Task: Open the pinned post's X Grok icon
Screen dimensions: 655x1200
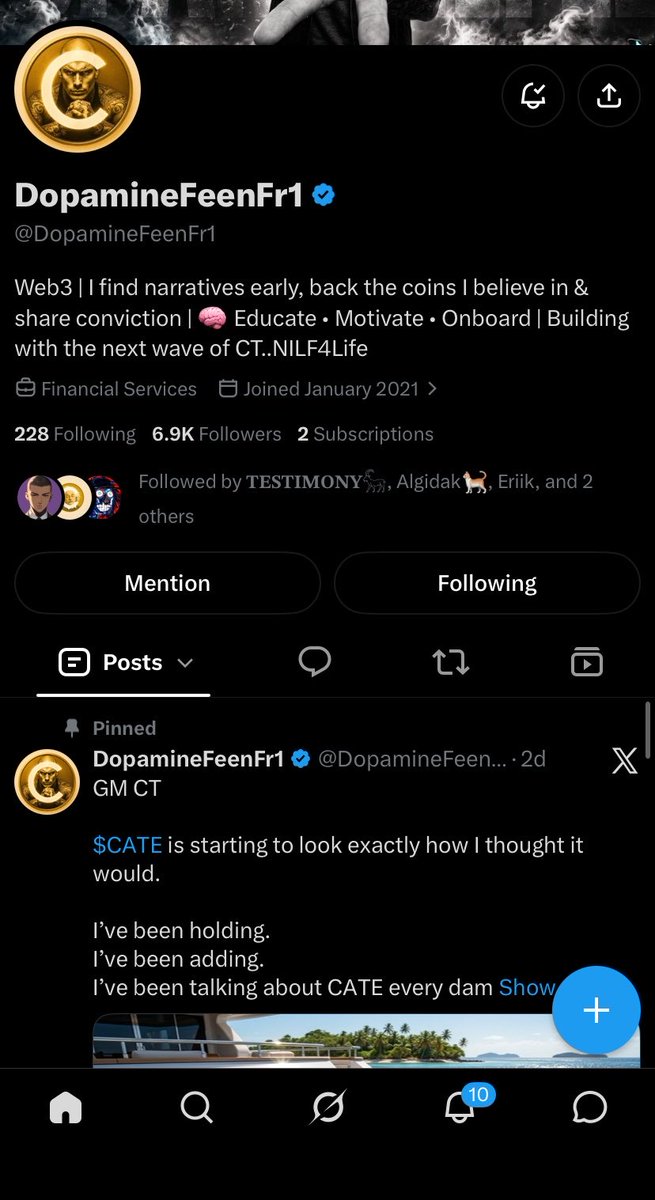Action: 624,762
